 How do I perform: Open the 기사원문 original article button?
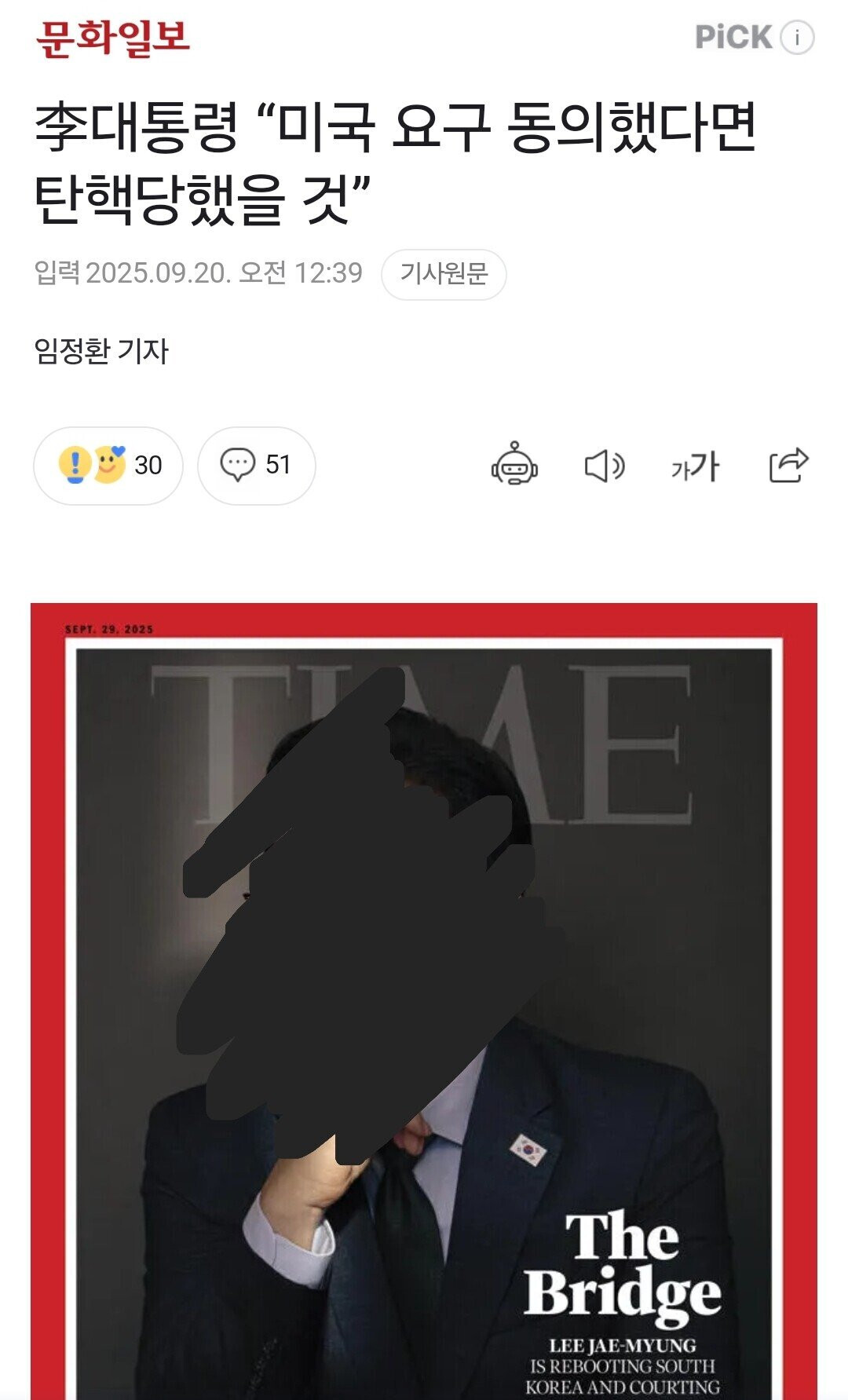pyautogui.click(x=444, y=274)
